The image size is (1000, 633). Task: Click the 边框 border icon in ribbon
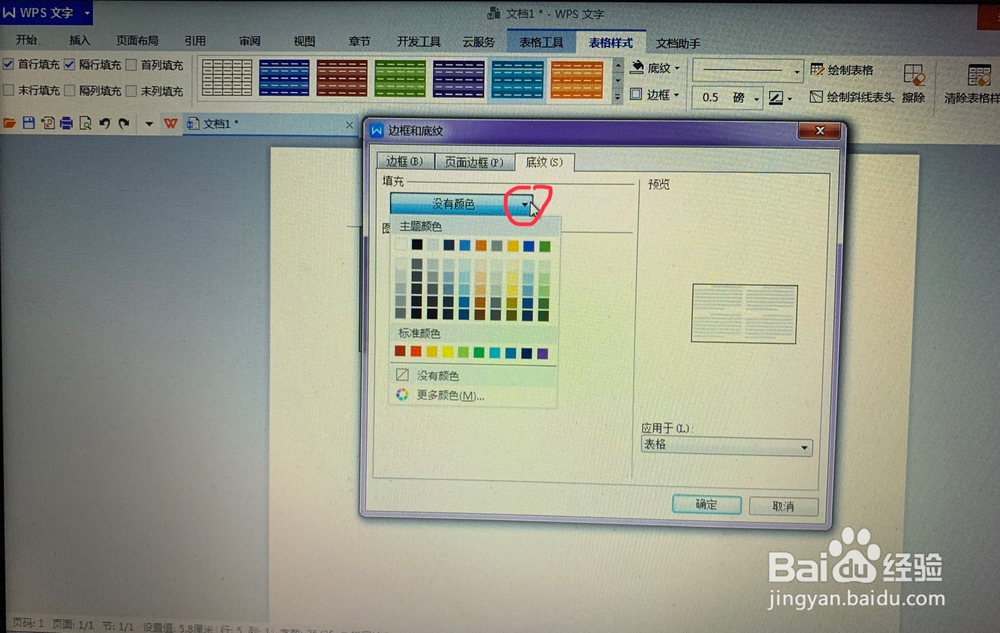coord(636,94)
